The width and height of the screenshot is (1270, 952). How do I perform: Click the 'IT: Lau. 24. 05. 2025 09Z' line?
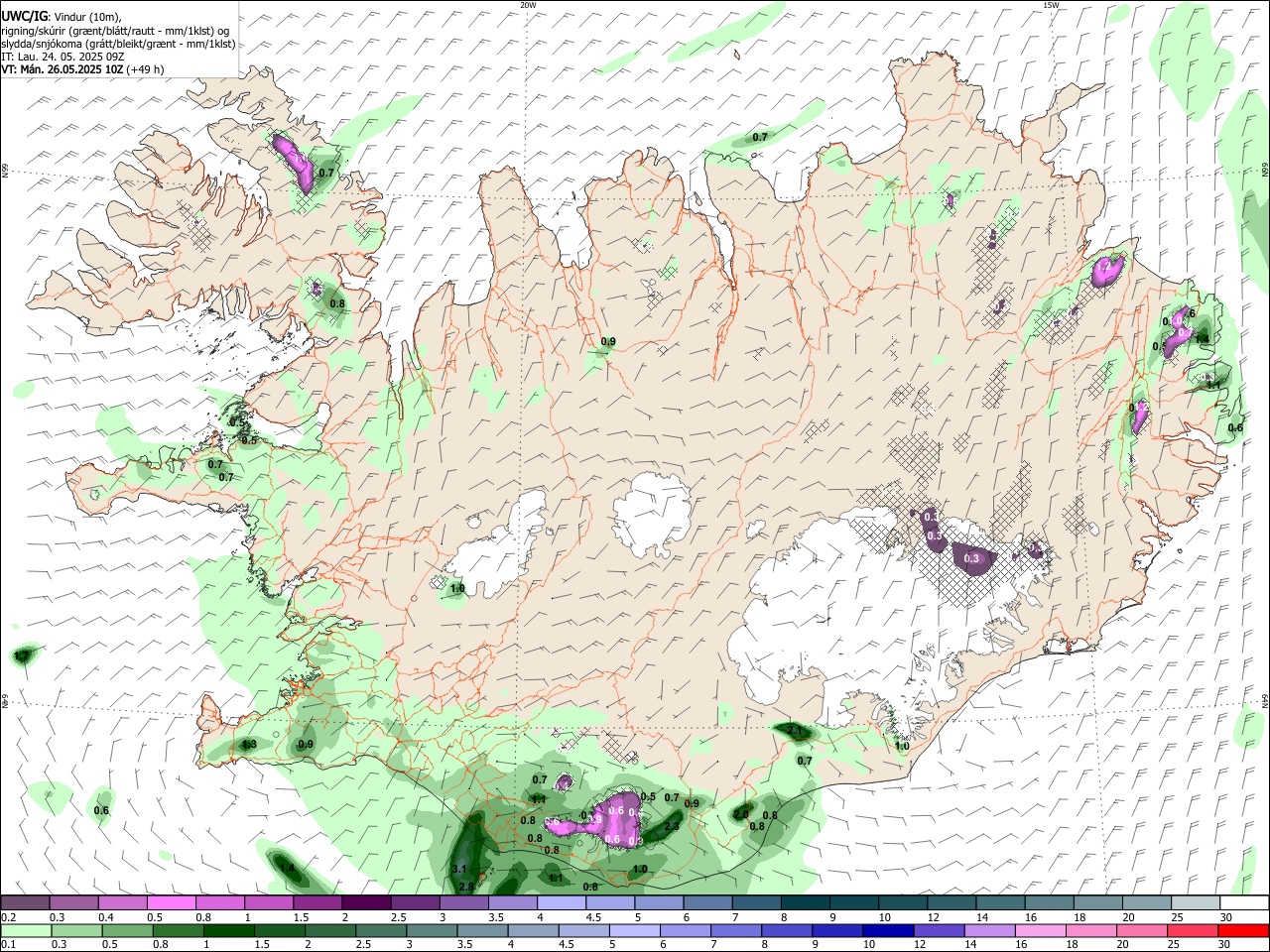63,57
